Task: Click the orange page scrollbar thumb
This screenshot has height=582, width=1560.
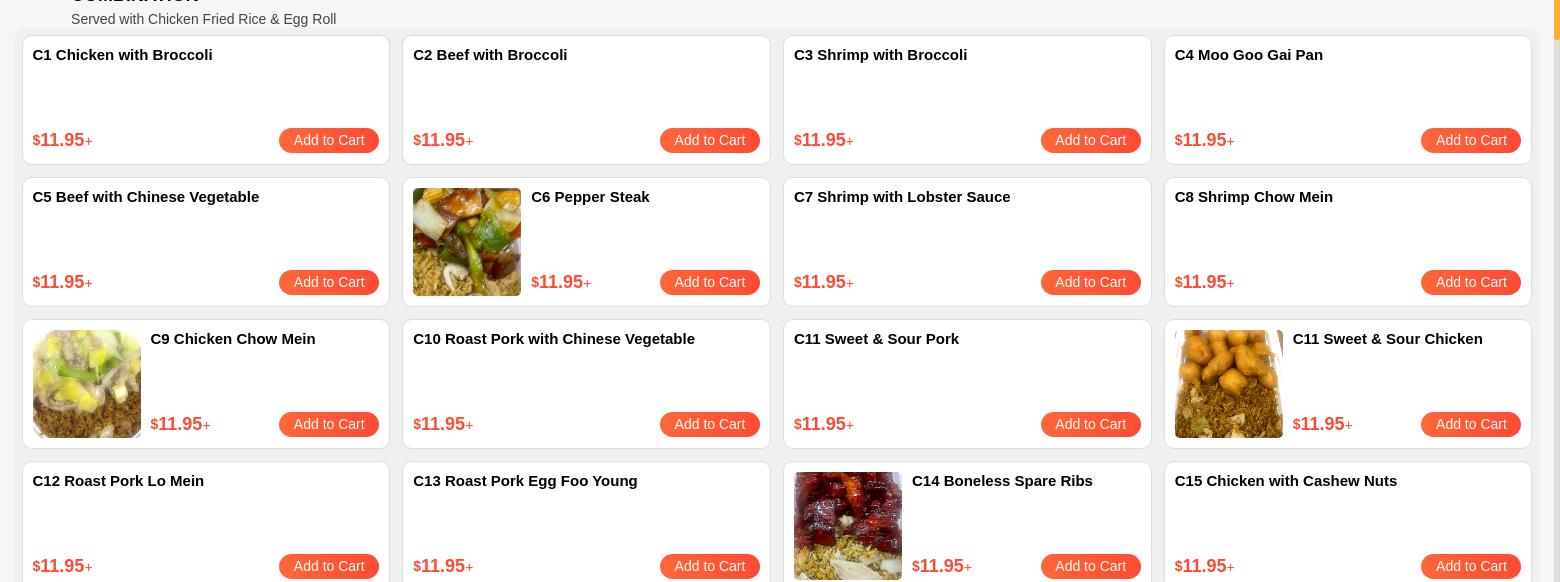Action: (x=1556, y=18)
